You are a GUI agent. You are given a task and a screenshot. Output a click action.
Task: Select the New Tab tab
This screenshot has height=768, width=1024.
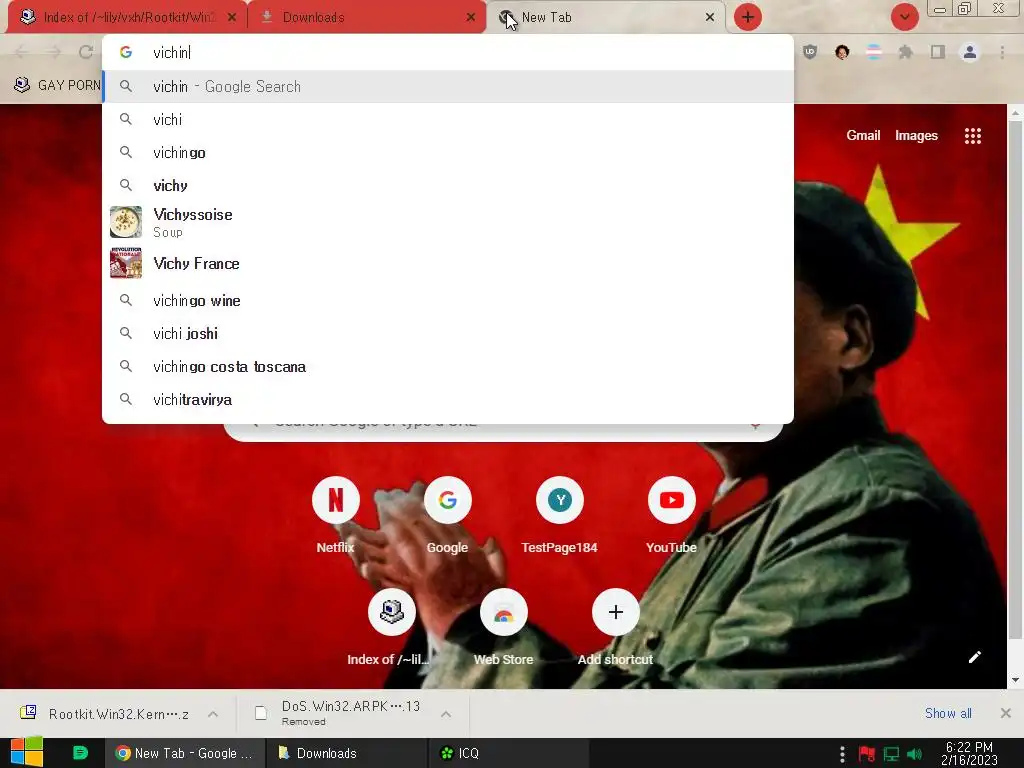click(605, 18)
